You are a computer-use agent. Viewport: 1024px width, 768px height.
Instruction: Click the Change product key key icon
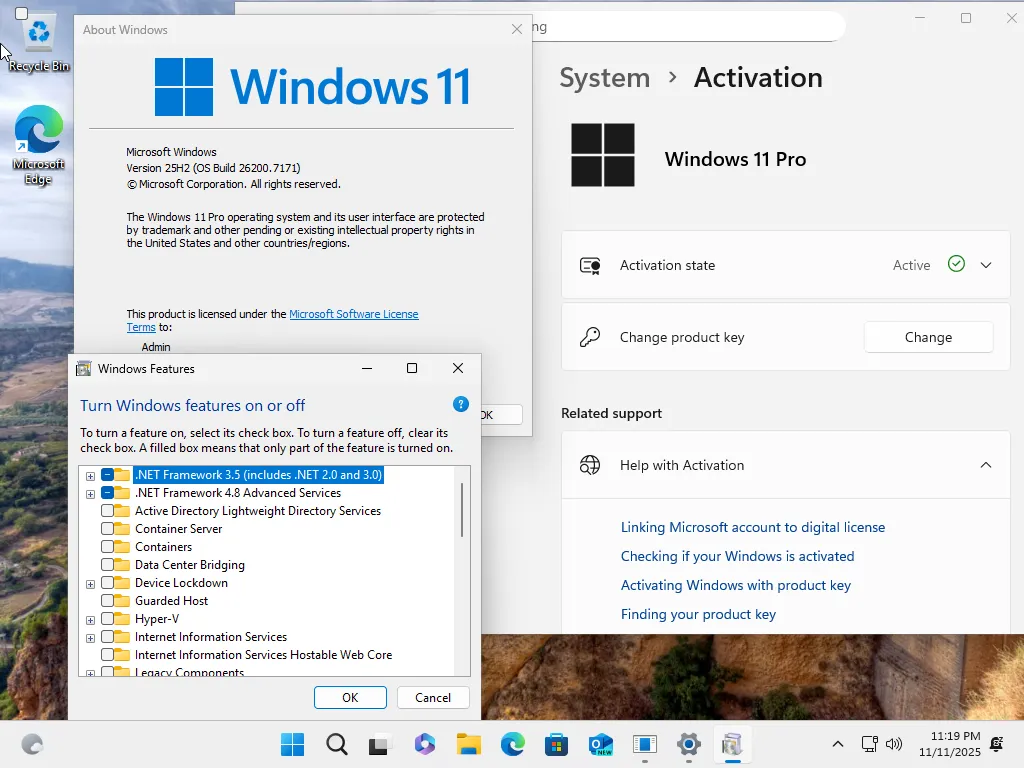590,337
